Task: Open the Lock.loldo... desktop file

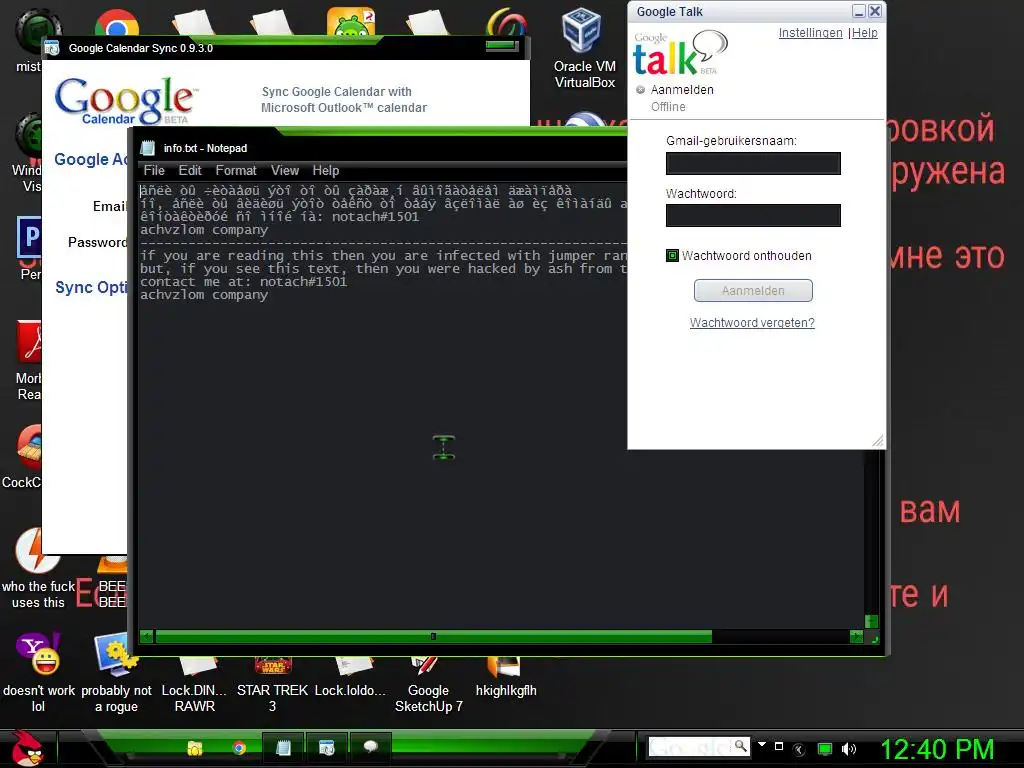Action: click(350, 679)
